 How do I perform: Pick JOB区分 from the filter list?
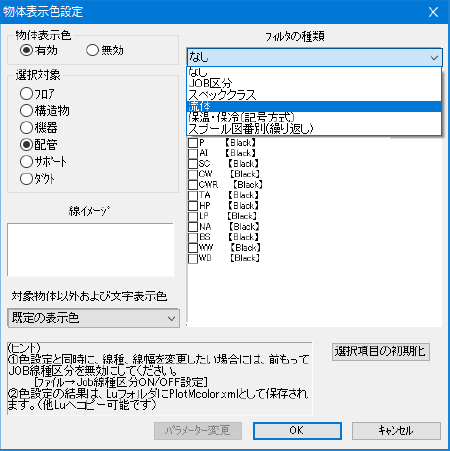[314, 83]
